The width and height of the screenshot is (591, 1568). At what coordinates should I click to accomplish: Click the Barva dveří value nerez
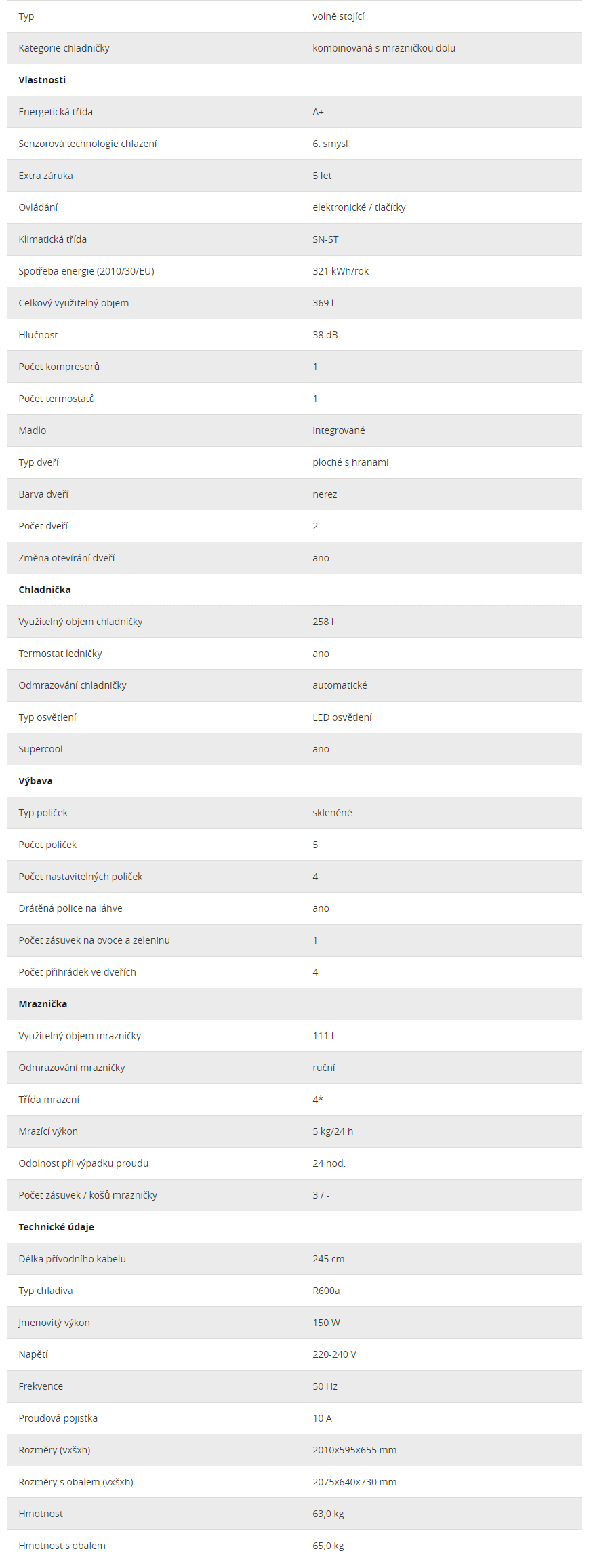click(325, 494)
